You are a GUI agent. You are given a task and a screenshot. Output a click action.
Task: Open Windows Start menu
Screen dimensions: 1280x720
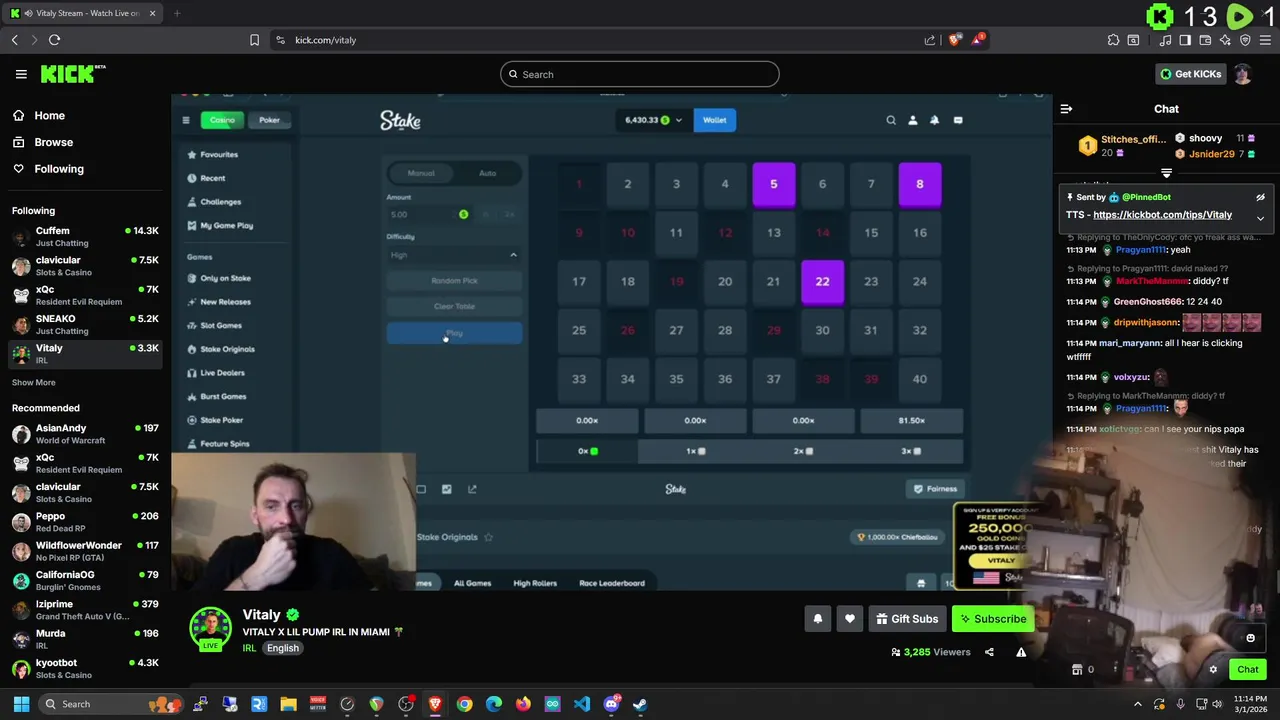21,704
